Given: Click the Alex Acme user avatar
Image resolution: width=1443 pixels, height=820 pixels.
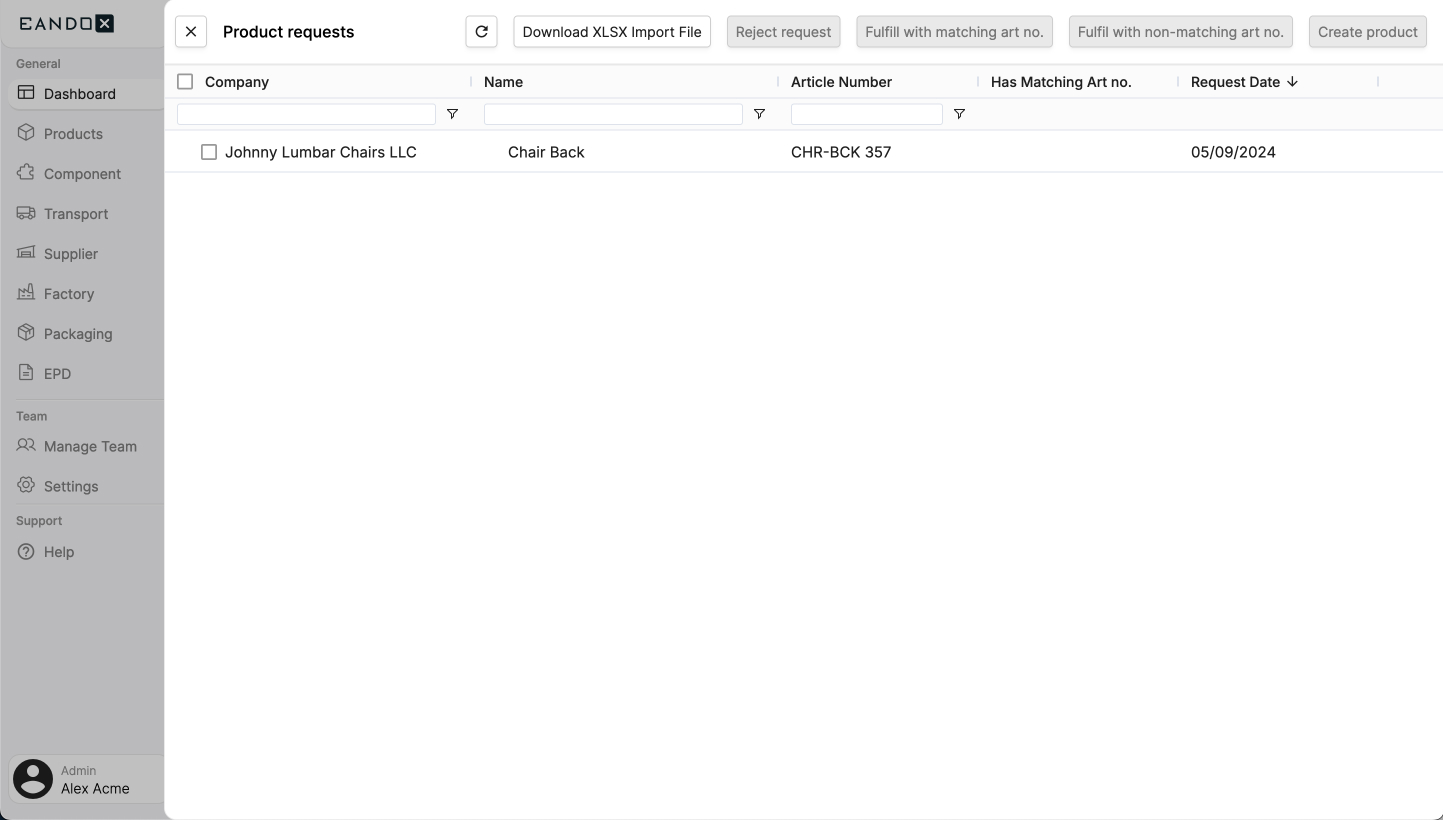Looking at the screenshot, I should pos(33,779).
